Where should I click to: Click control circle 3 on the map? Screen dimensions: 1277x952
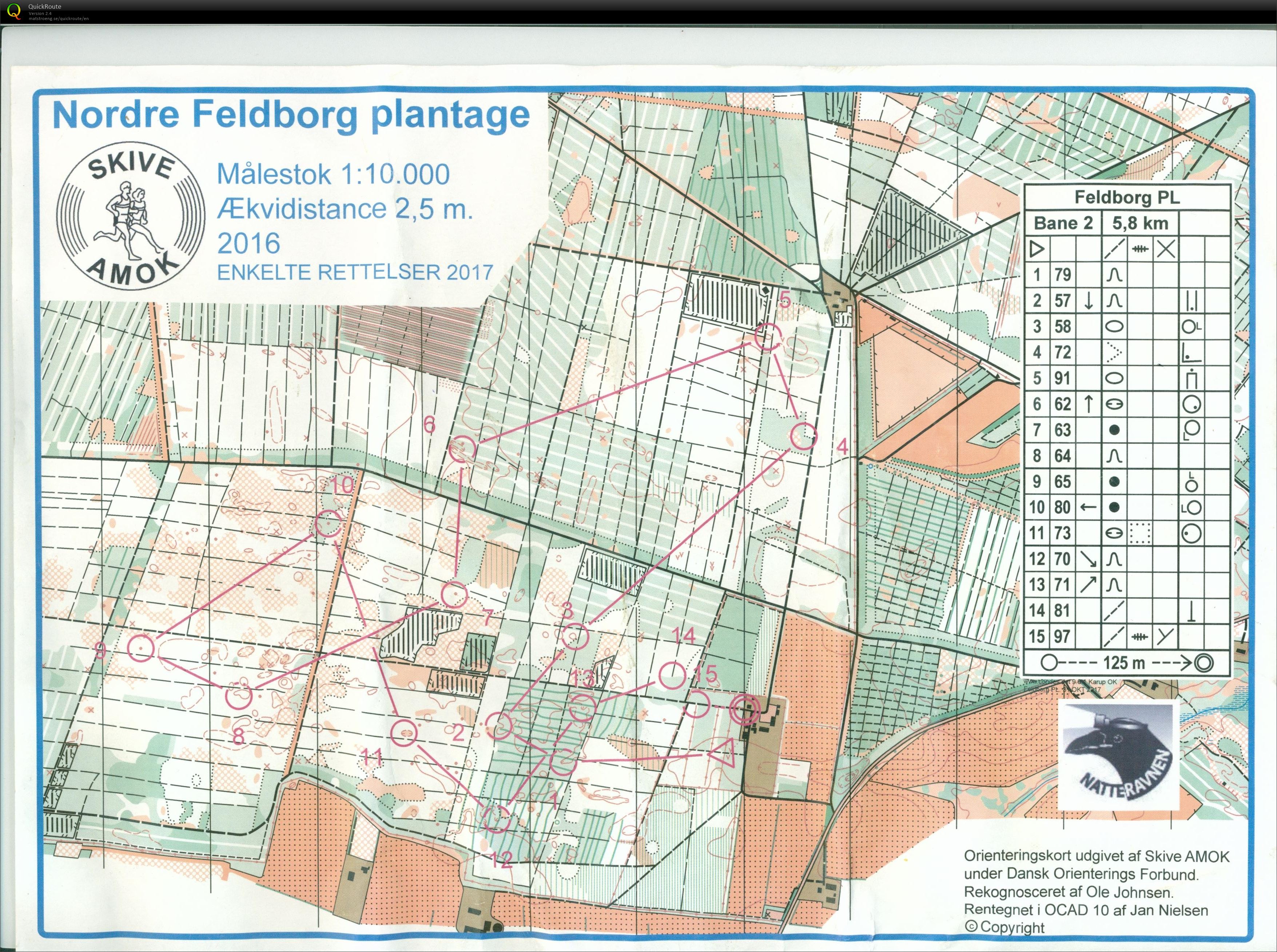coord(575,637)
